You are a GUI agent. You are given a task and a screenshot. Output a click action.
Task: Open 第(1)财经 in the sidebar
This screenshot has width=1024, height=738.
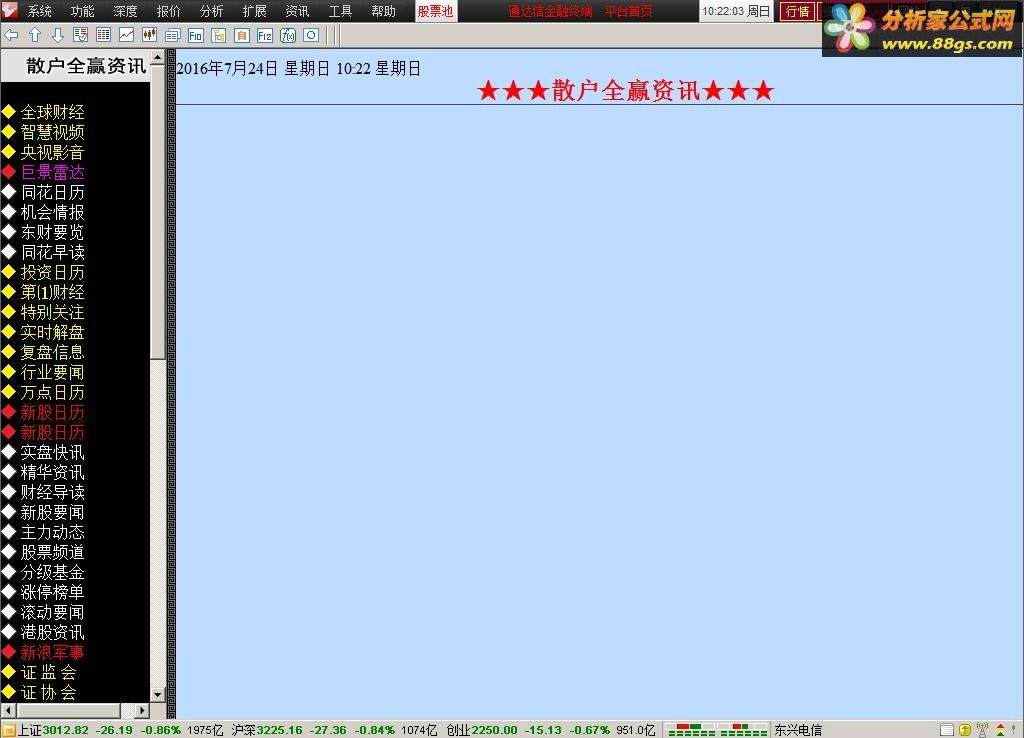point(52,293)
